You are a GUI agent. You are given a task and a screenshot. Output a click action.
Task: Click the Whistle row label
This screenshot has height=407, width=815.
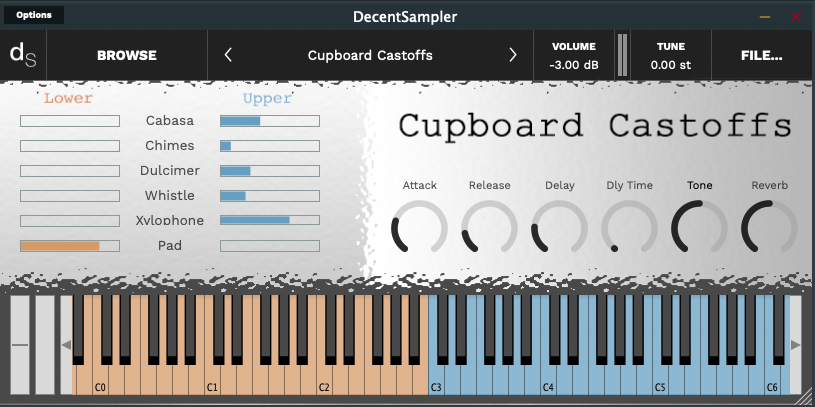(170, 195)
